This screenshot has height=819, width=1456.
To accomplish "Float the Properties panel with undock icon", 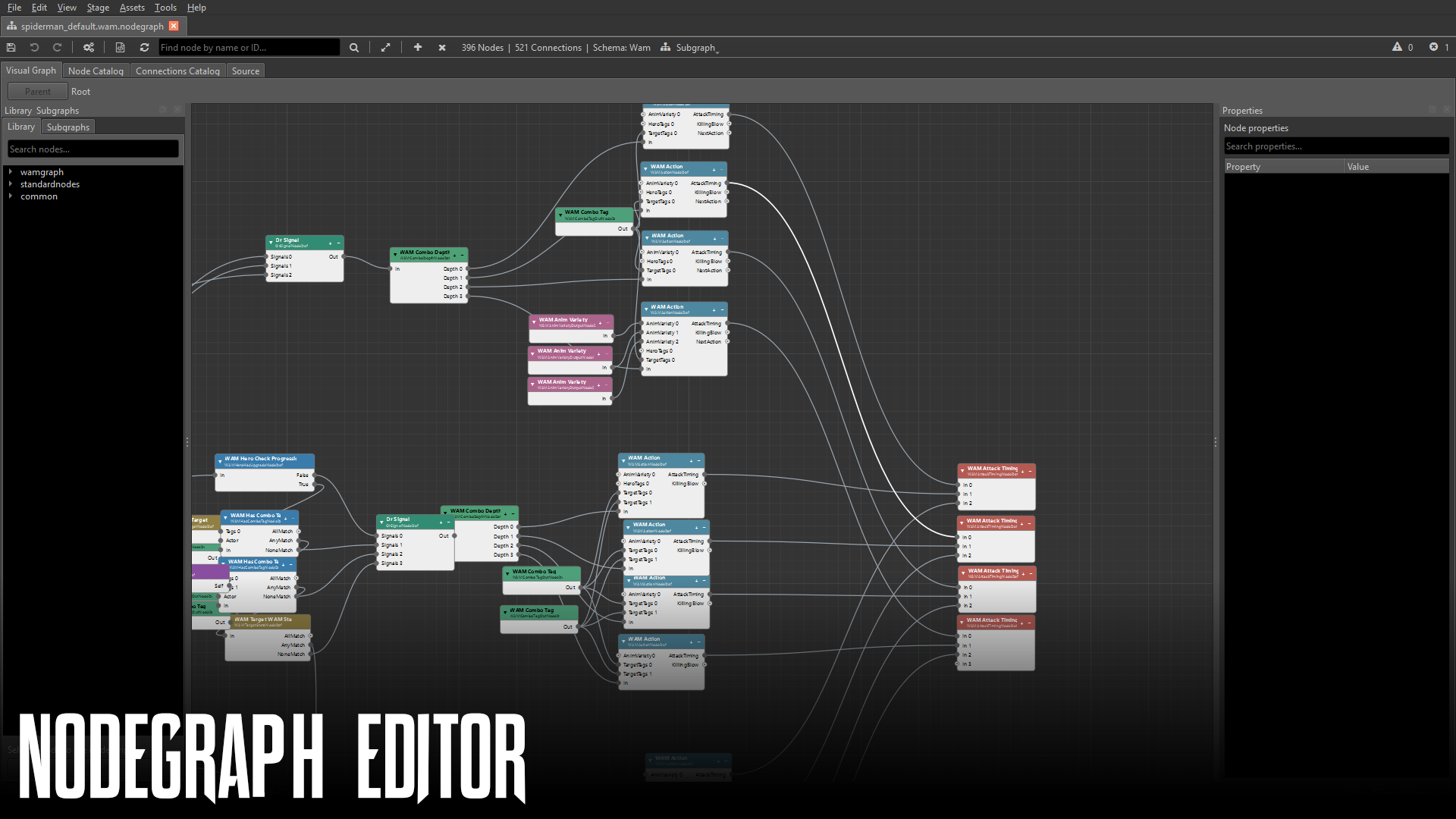I will (1432, 110).
